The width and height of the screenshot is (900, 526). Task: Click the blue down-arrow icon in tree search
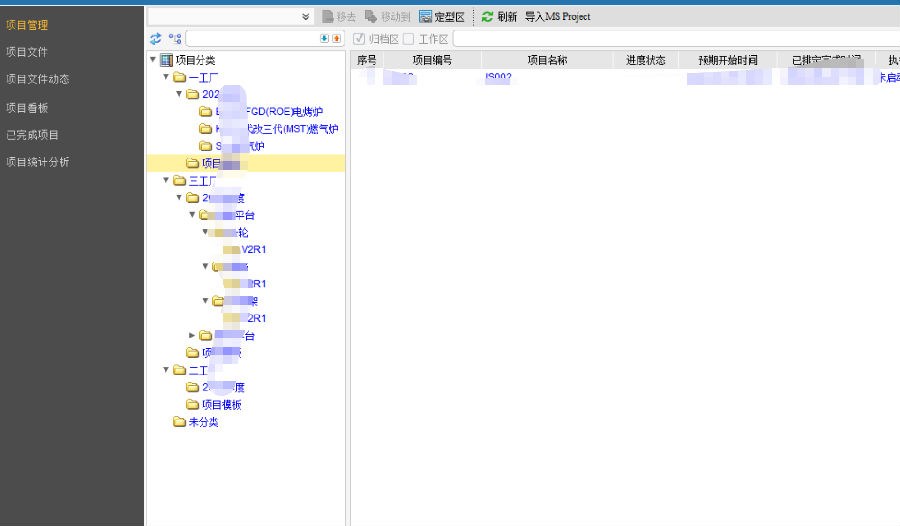point(324,38)
